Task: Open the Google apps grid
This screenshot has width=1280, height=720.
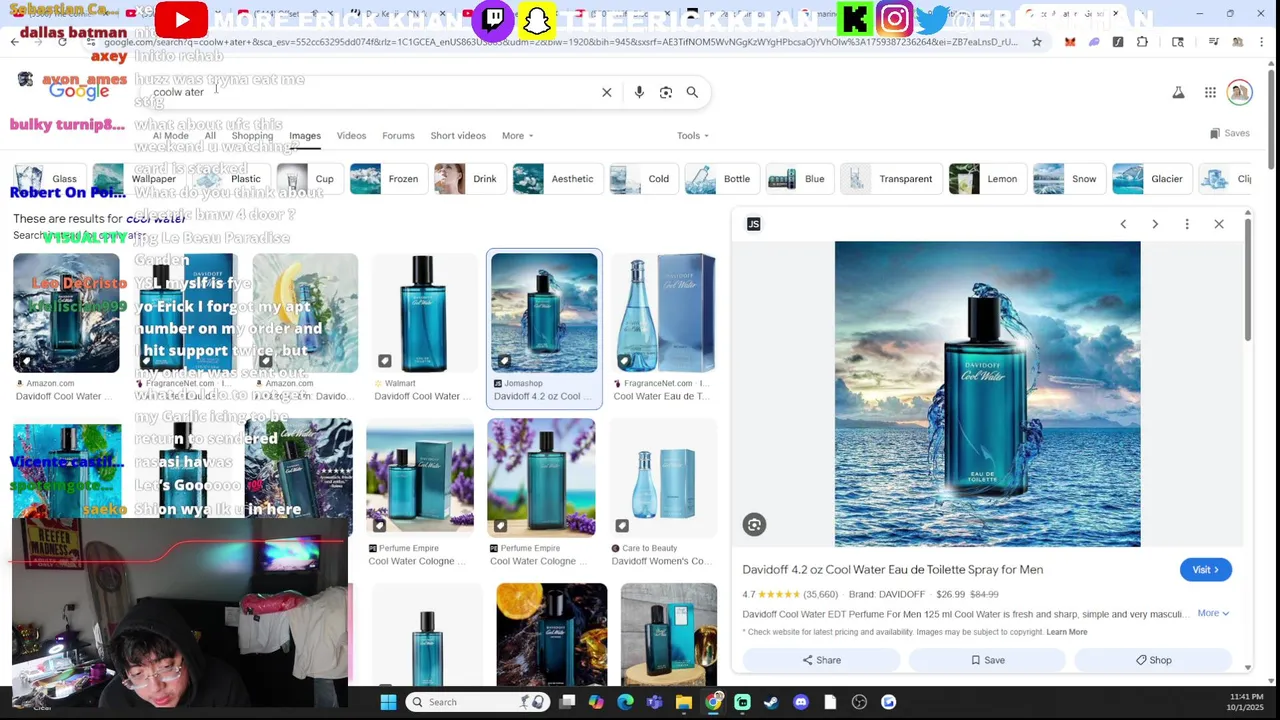Action: coord(1210,92)
